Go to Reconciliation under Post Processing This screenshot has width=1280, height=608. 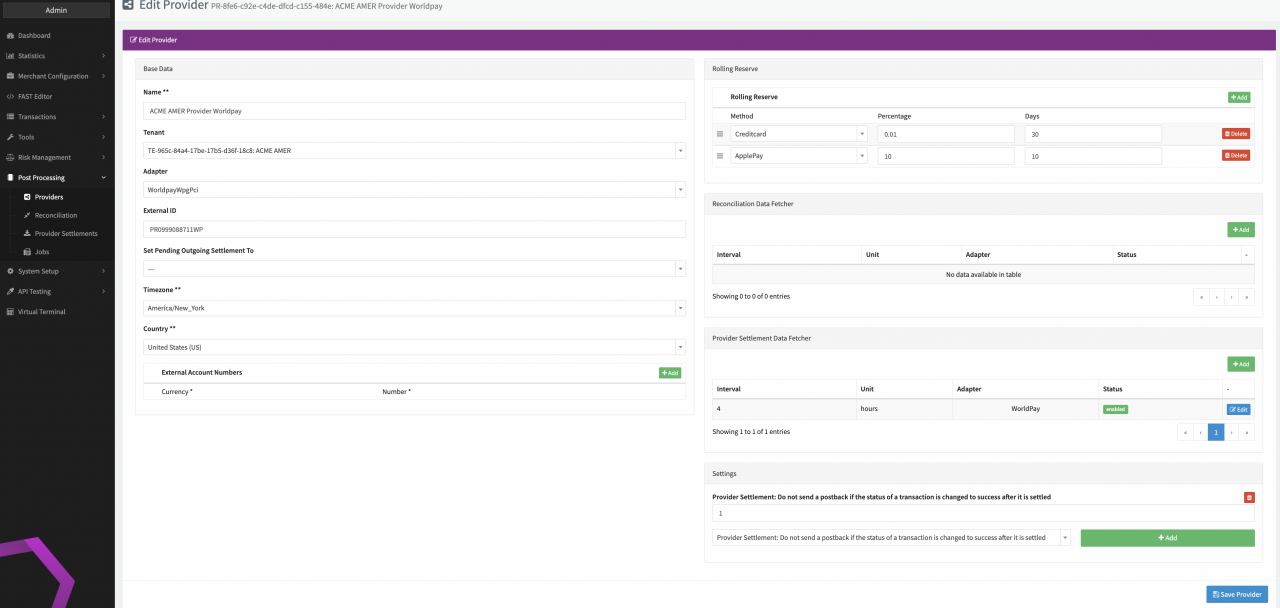click(x=55, y=215)
